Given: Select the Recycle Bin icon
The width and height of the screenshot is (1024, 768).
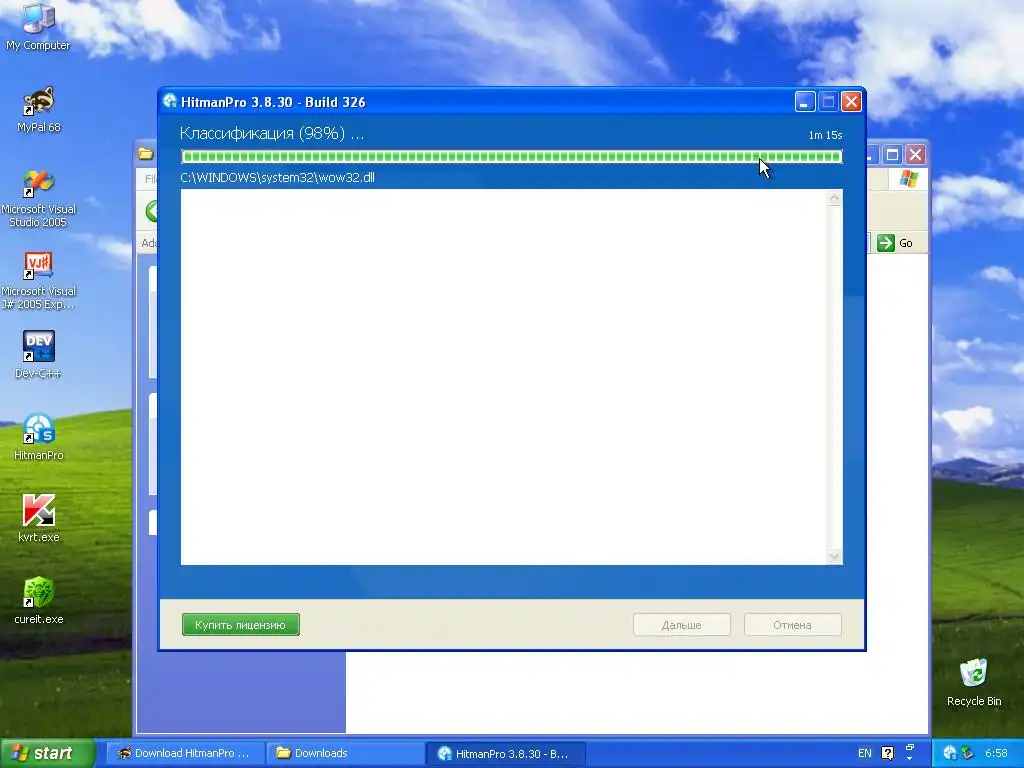Looking at the screenshot, I should point(974,683).
